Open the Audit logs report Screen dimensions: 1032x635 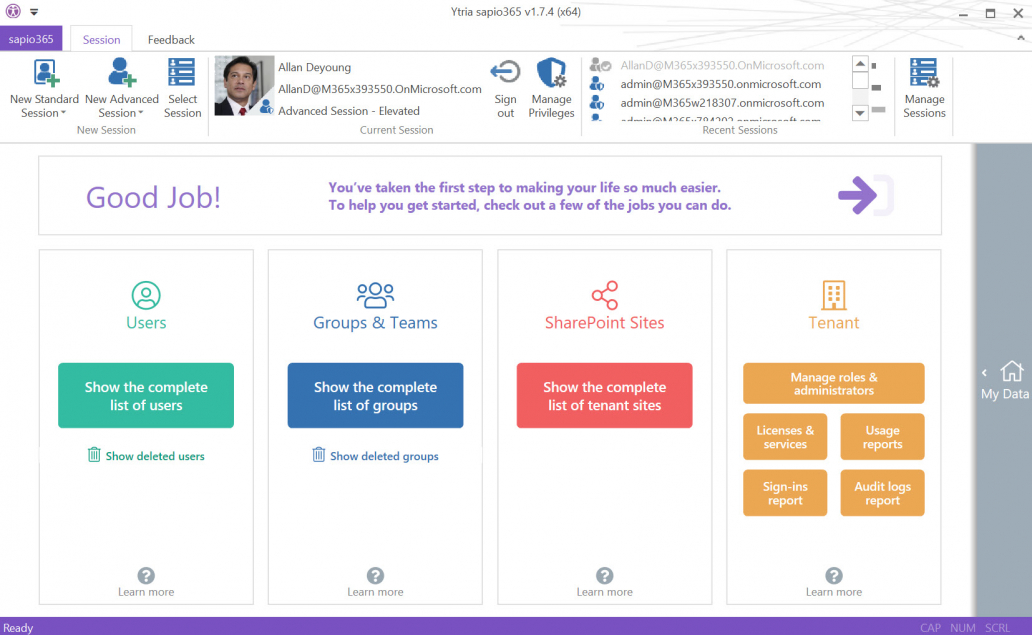[x=883, y=493]
